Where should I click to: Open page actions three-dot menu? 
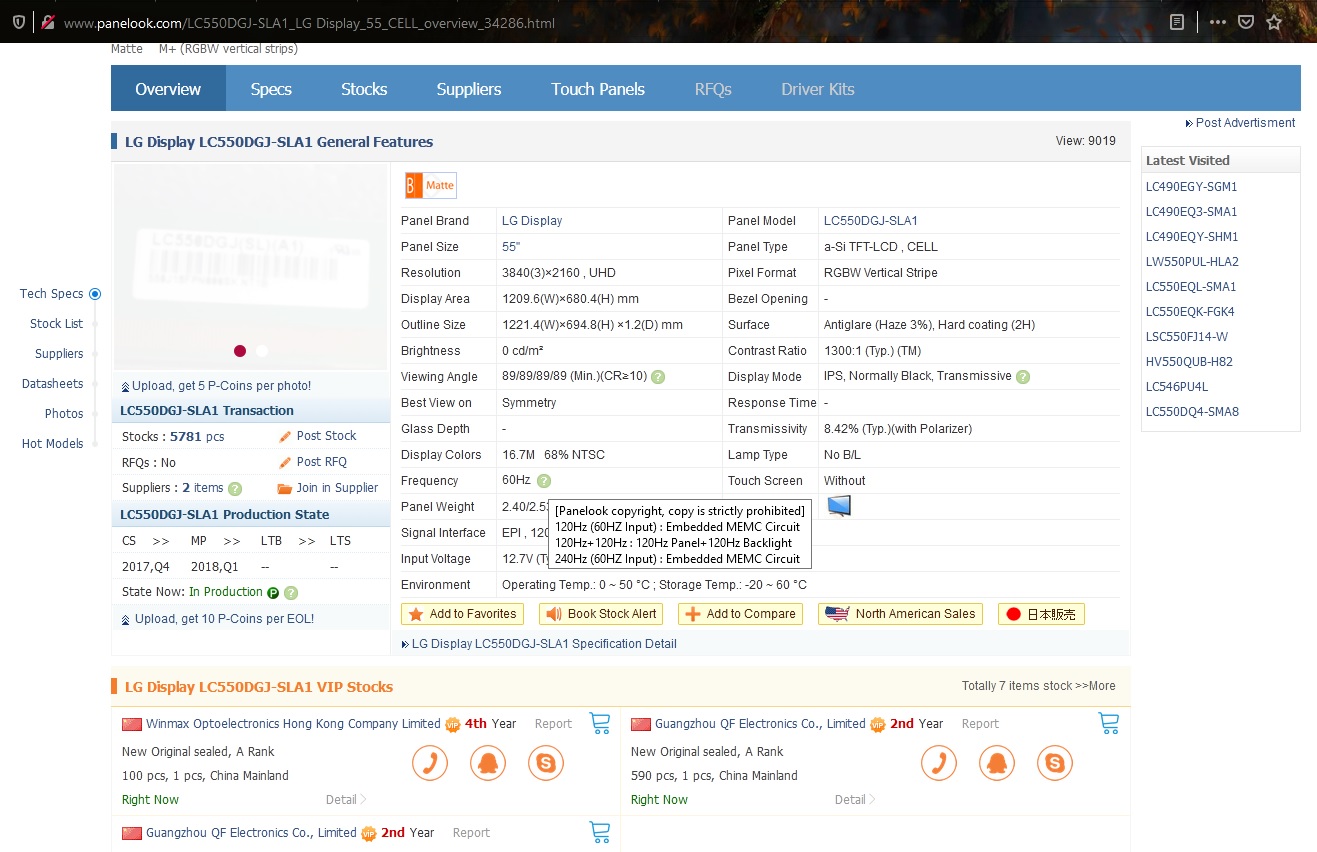[1217, 22]
